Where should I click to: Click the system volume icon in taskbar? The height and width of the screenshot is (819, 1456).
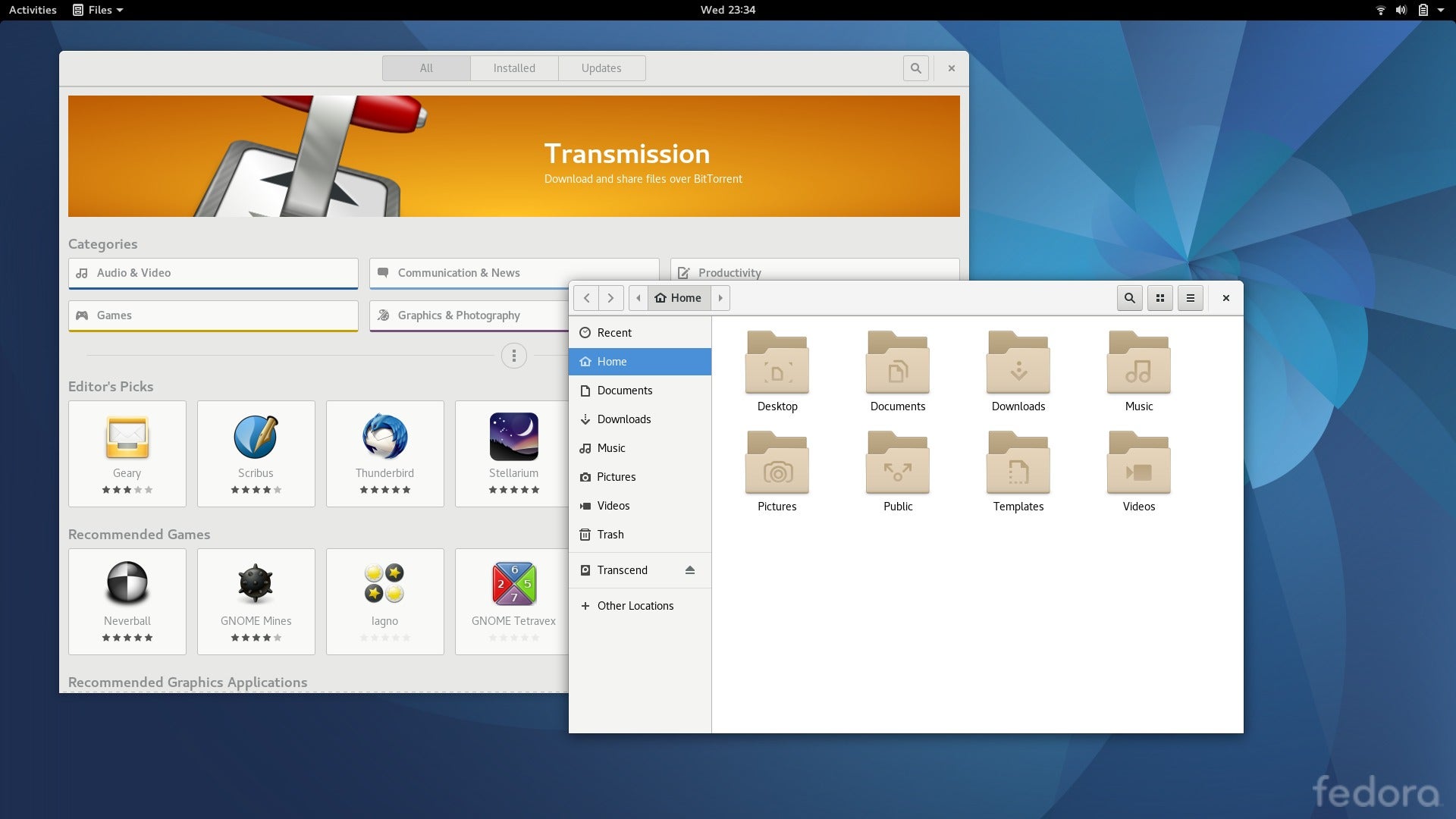coord(1400,9)
